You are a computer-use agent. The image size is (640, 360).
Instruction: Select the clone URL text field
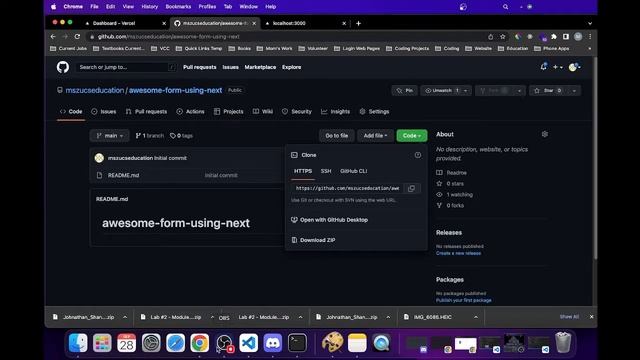[347, 188]
